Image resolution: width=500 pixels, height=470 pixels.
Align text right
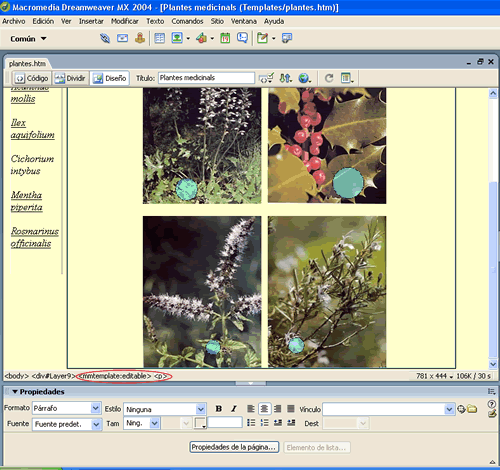coord(277,409)
